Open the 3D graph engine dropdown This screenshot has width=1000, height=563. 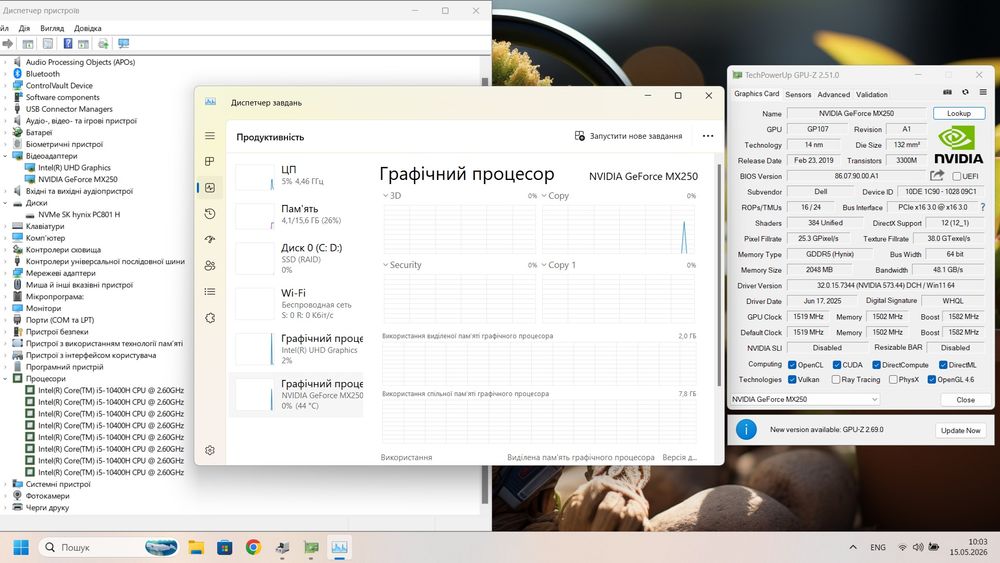[385, 196]
